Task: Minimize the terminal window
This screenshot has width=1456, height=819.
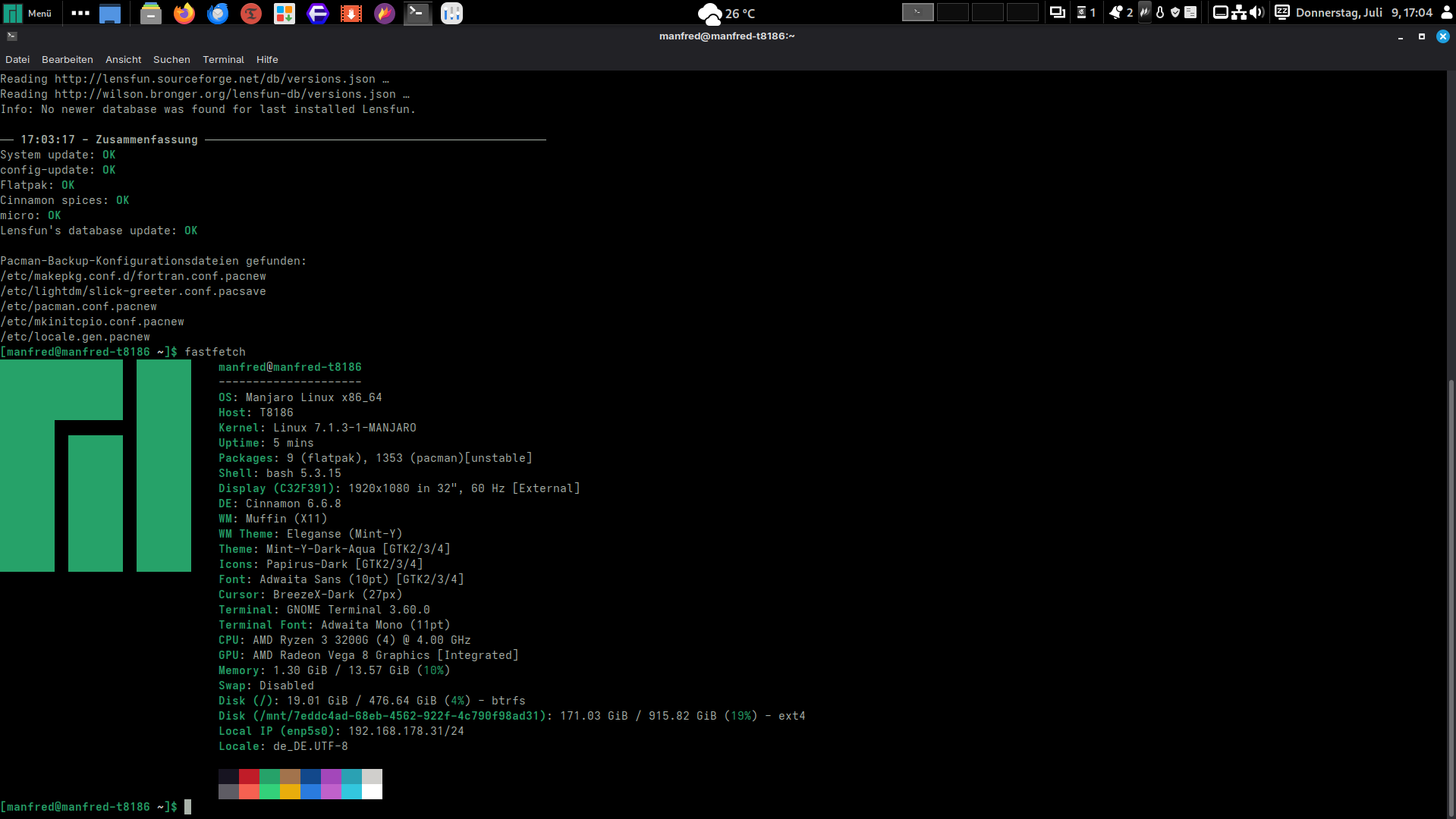Action: [x=1401, y=36]
